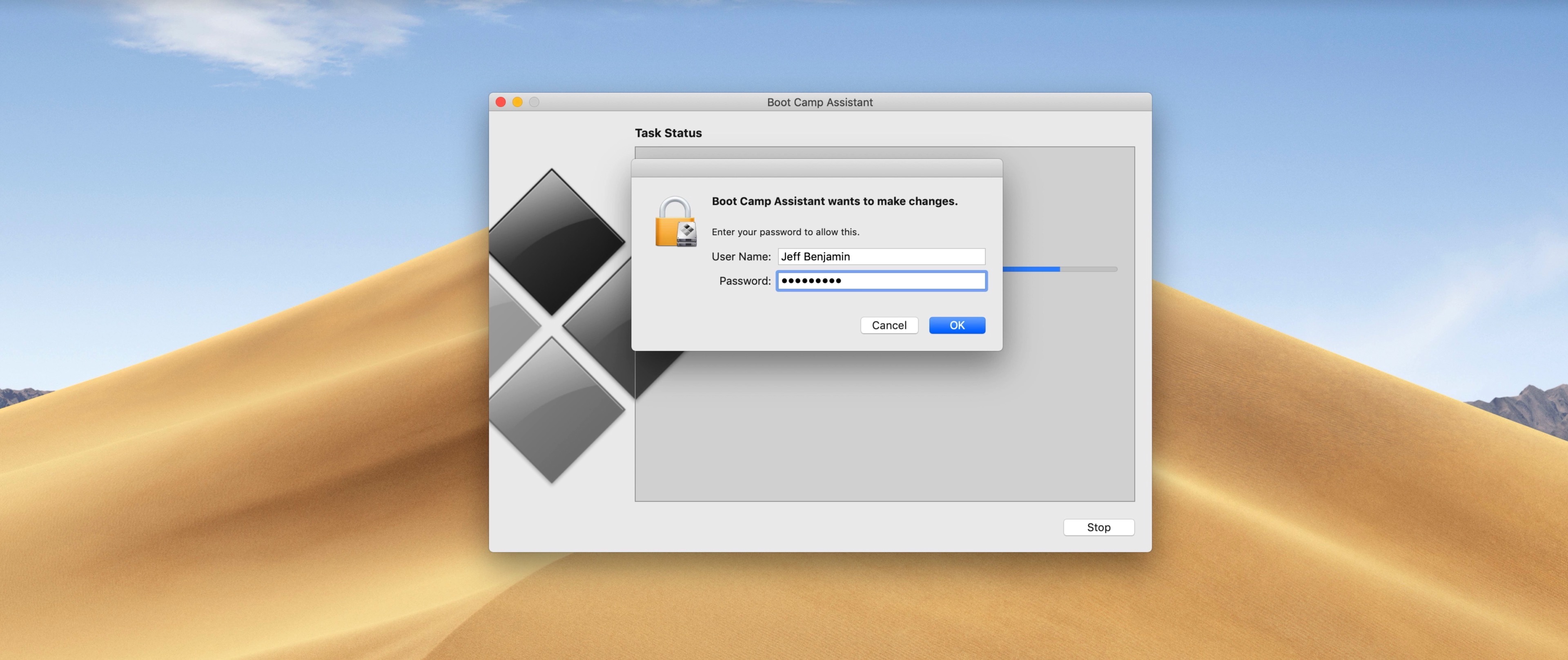Click the Task Status heading

[x=668, y=133]
